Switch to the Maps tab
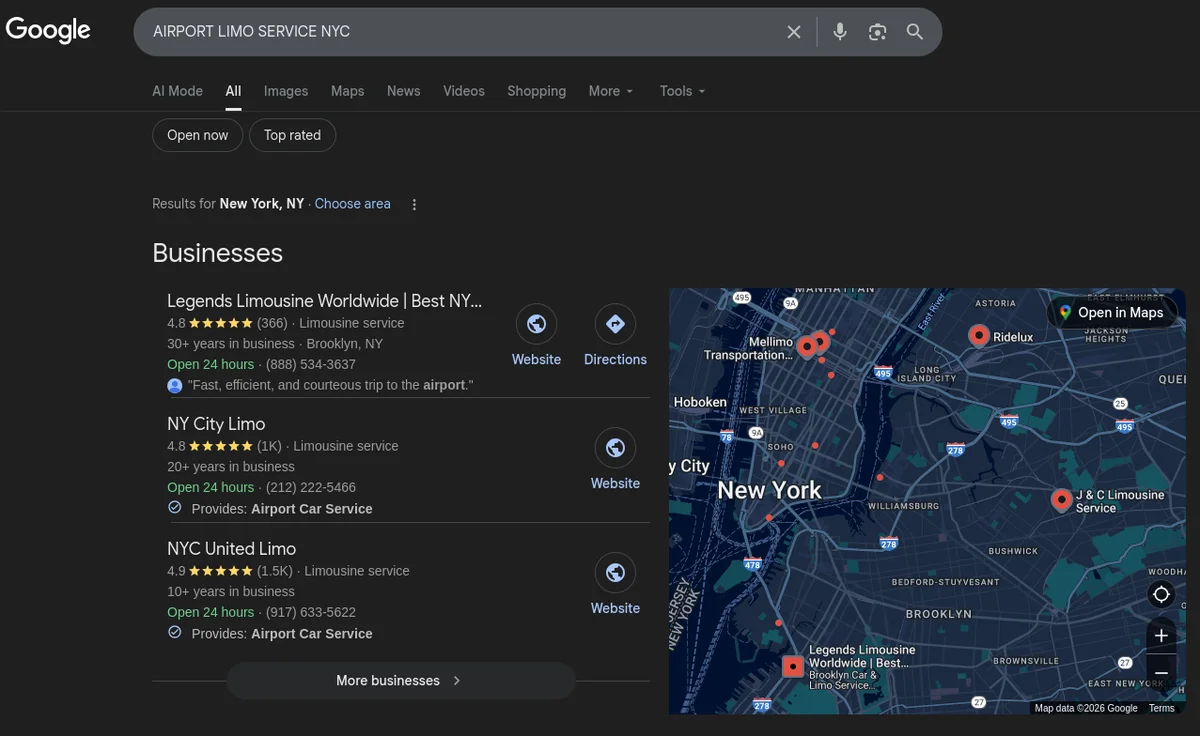The height and width of the screenshot is (736, 1200). pos(347,91)
